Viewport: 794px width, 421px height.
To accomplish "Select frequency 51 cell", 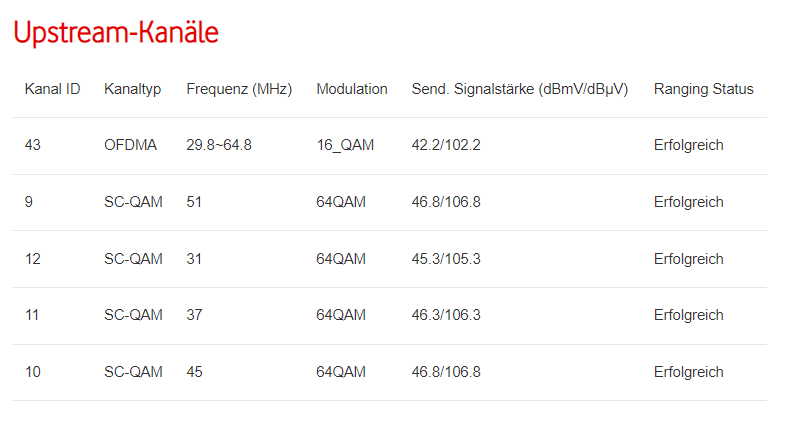I will (x=194, y=202).
